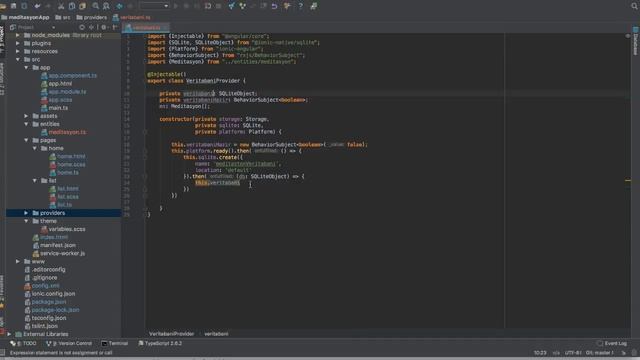Select the veritabani.ts editor tab
This screenshot has height=360, width=640.
point(146,27)
